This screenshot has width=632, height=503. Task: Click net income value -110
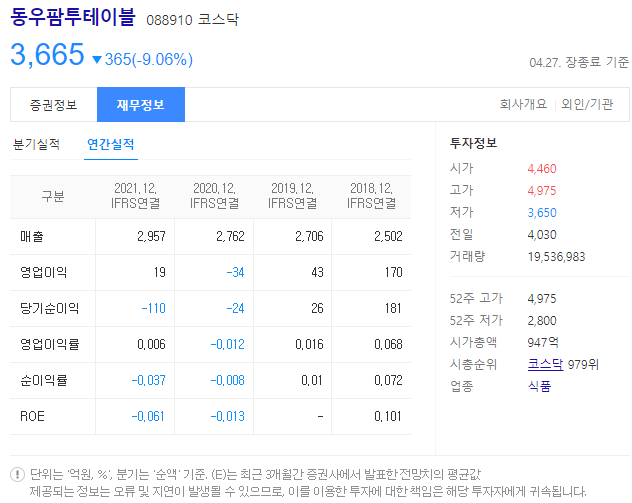coord(154,308)
